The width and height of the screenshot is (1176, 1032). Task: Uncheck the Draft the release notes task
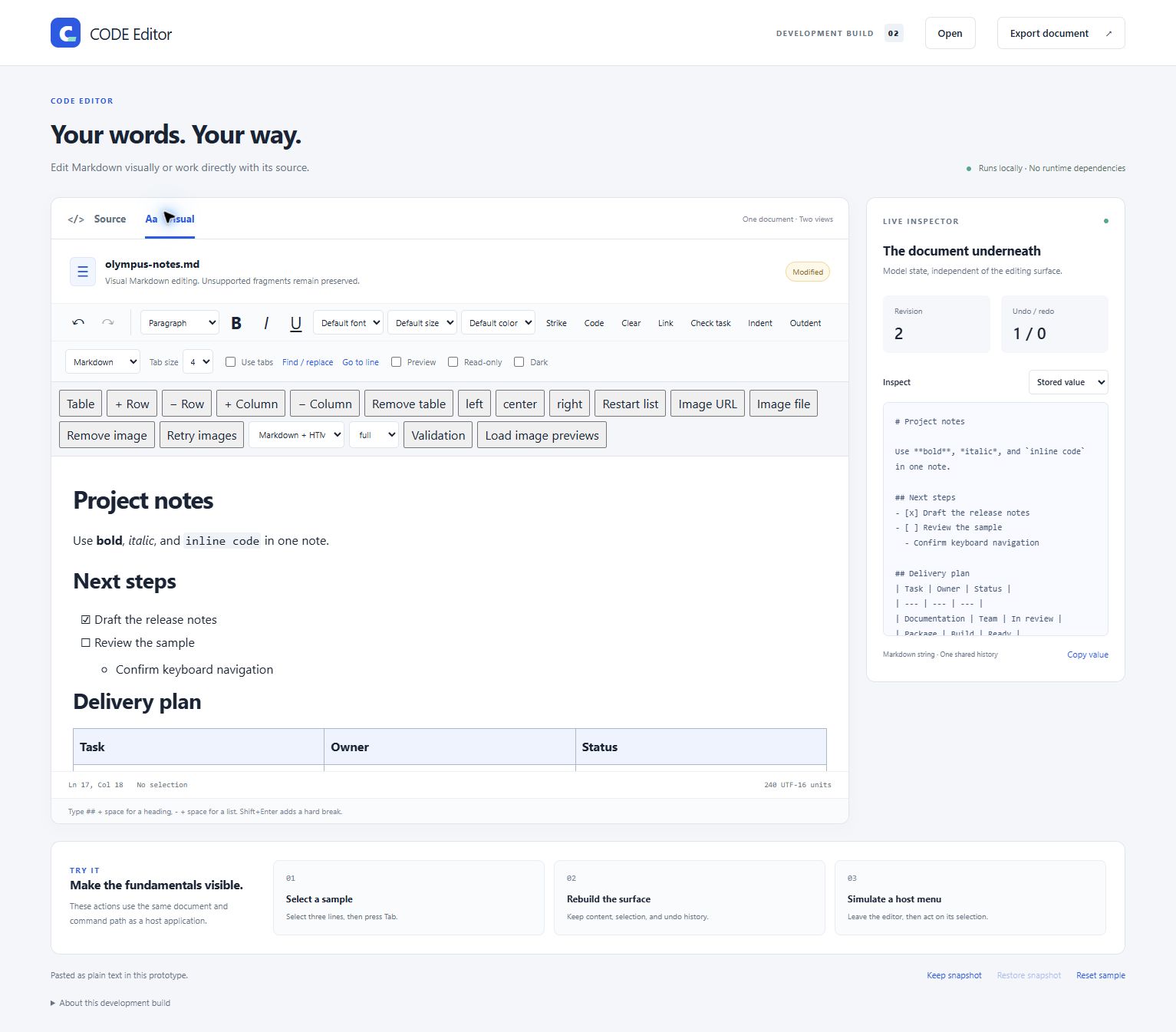tap(86, 620)
